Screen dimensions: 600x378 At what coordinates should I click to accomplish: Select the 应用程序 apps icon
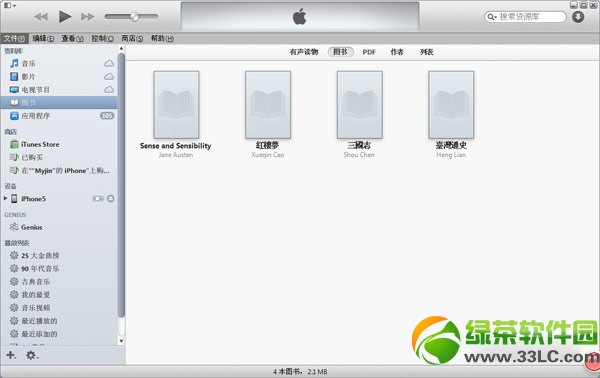click(14, 116)
